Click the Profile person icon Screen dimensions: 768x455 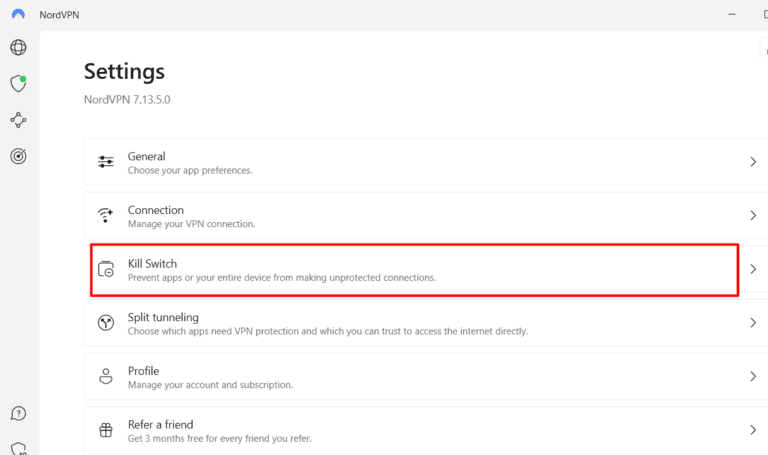pos(106,377)
